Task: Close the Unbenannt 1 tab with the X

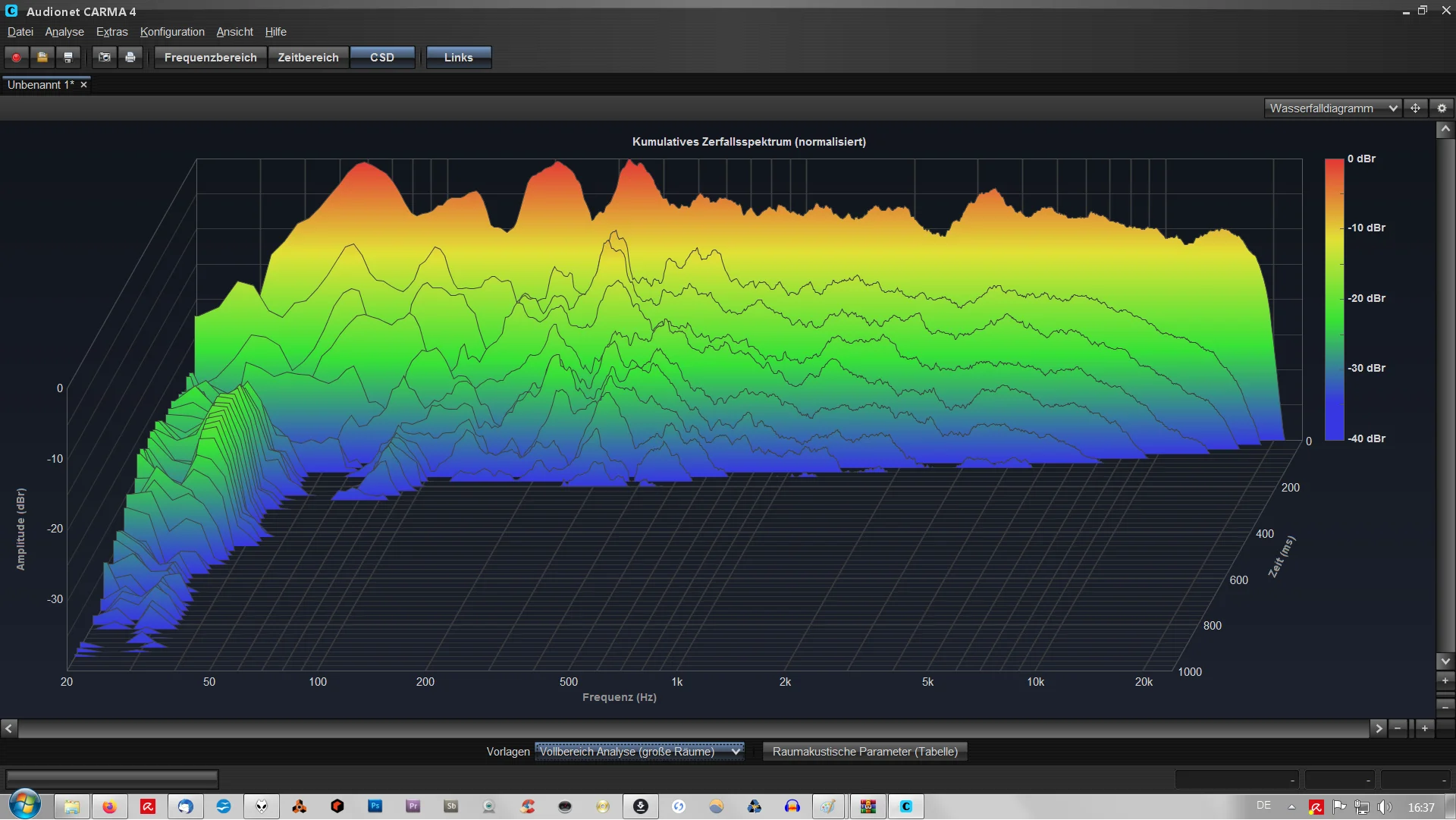Action: pos(83,85)
